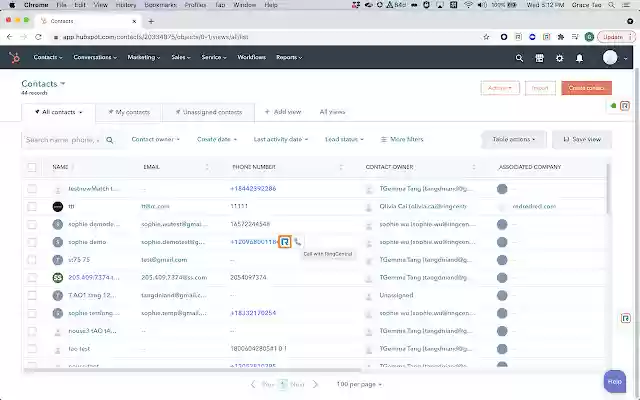Image resolution: width=640 pixels, height=400 pixels.
Task: Select the checkbox next to contact ttt
Action: coord(32,206)
